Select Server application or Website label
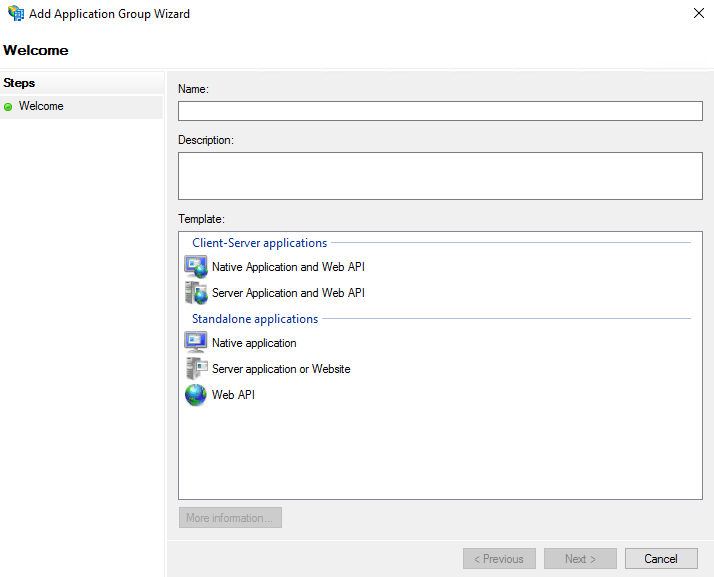Viewport: 714px width, 577px height. tap(281, 369)
